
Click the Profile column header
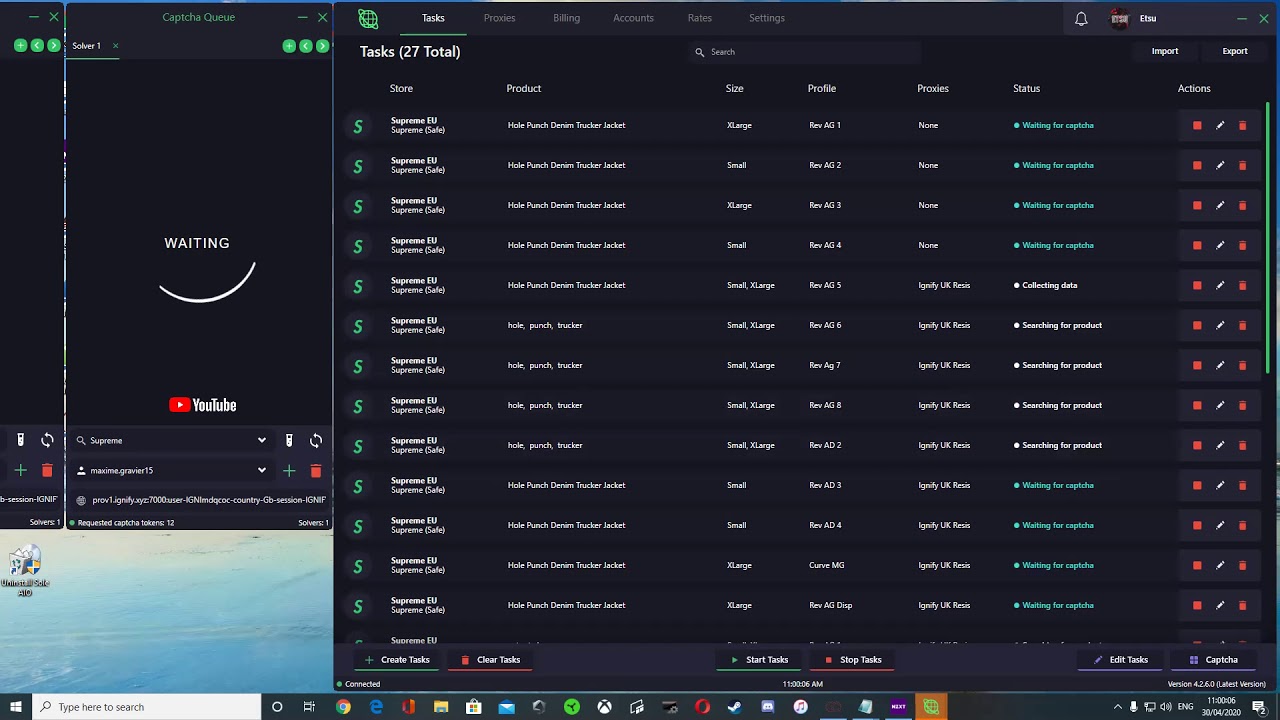tap(822, 88)
